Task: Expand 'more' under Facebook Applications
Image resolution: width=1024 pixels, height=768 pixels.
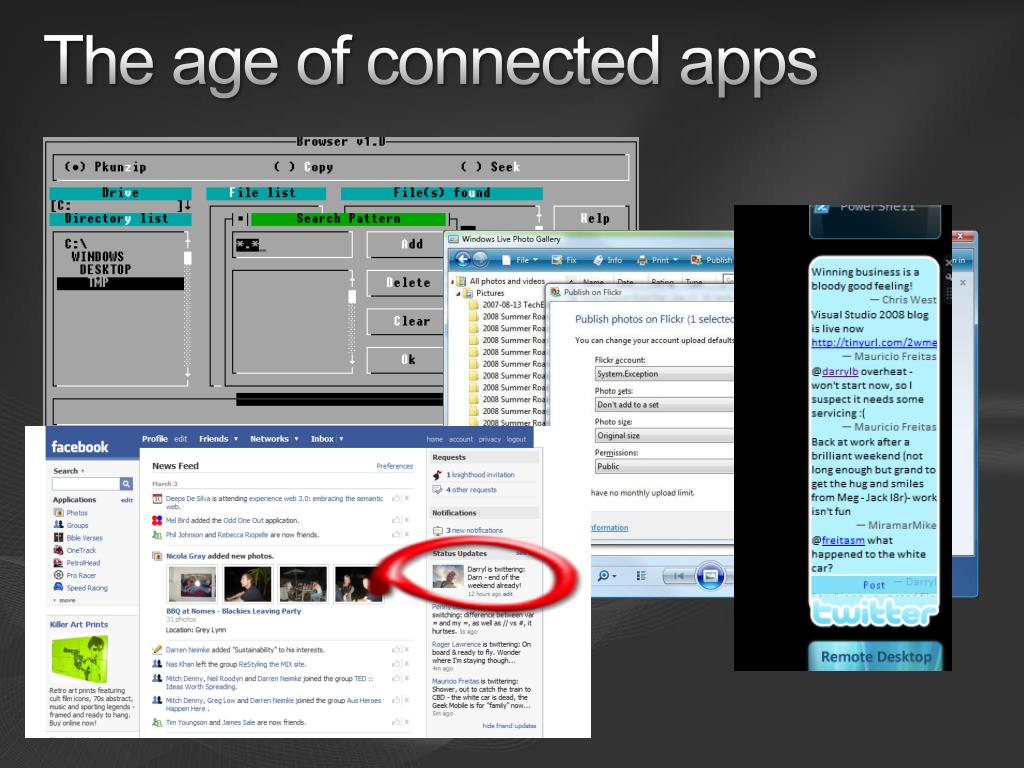Action: click(65, 600)
